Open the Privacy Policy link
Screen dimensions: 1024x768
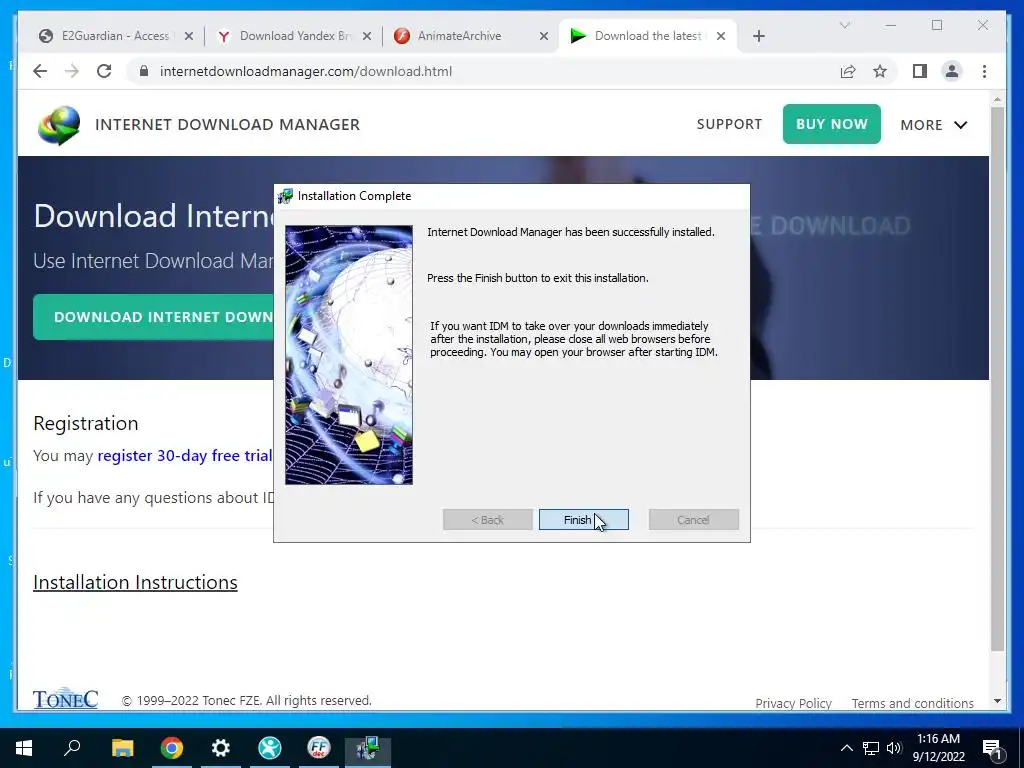click(x=793, y=703)
